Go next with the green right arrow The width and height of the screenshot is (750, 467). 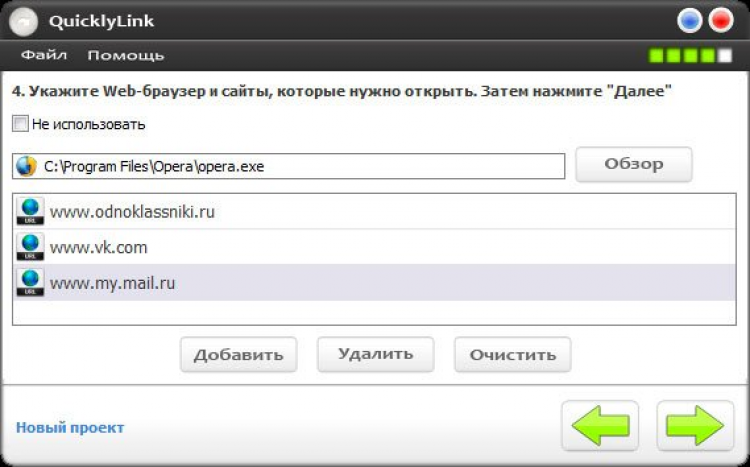695,425
